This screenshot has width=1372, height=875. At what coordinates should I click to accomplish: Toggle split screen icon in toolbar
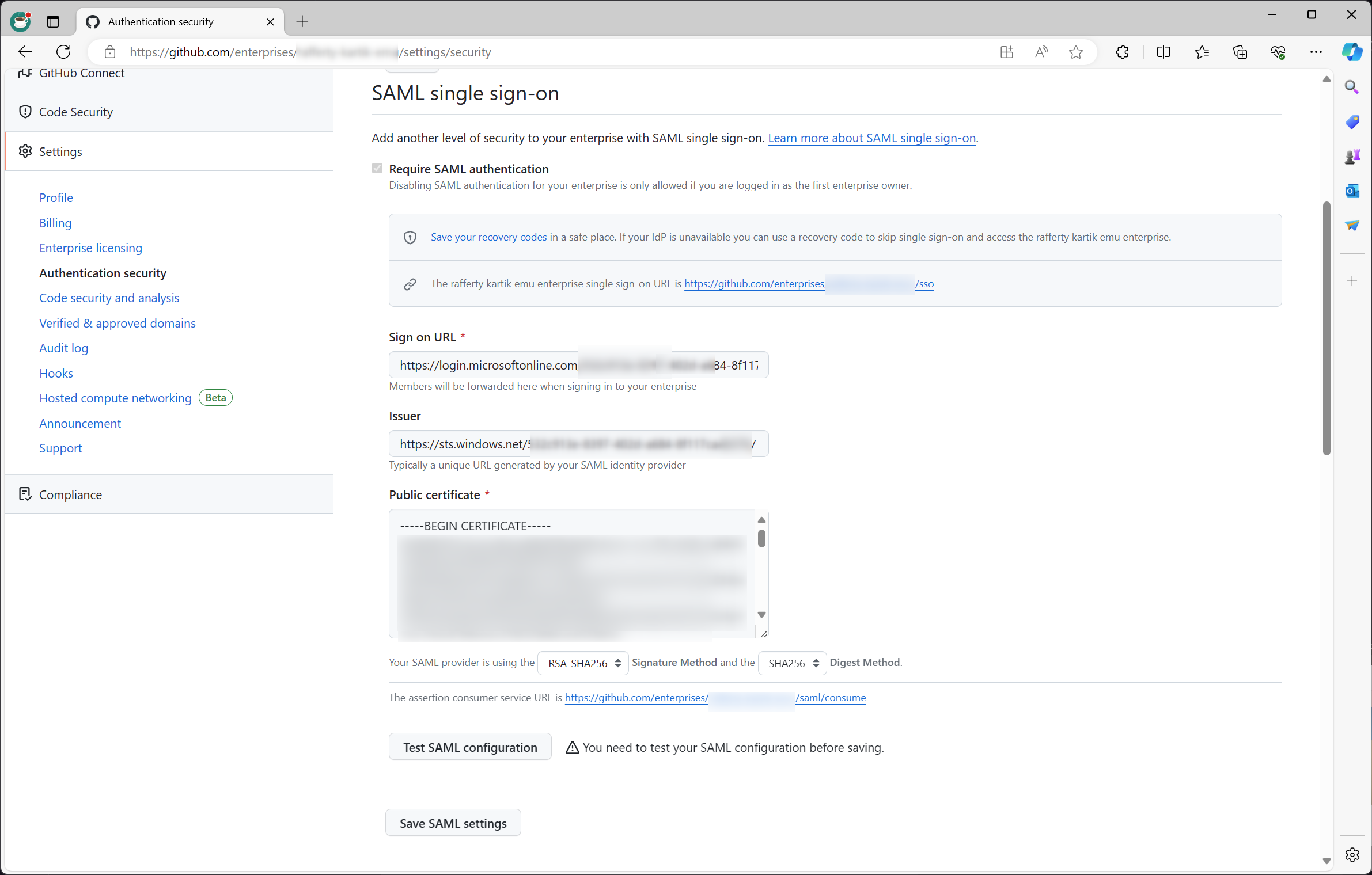1163,52
